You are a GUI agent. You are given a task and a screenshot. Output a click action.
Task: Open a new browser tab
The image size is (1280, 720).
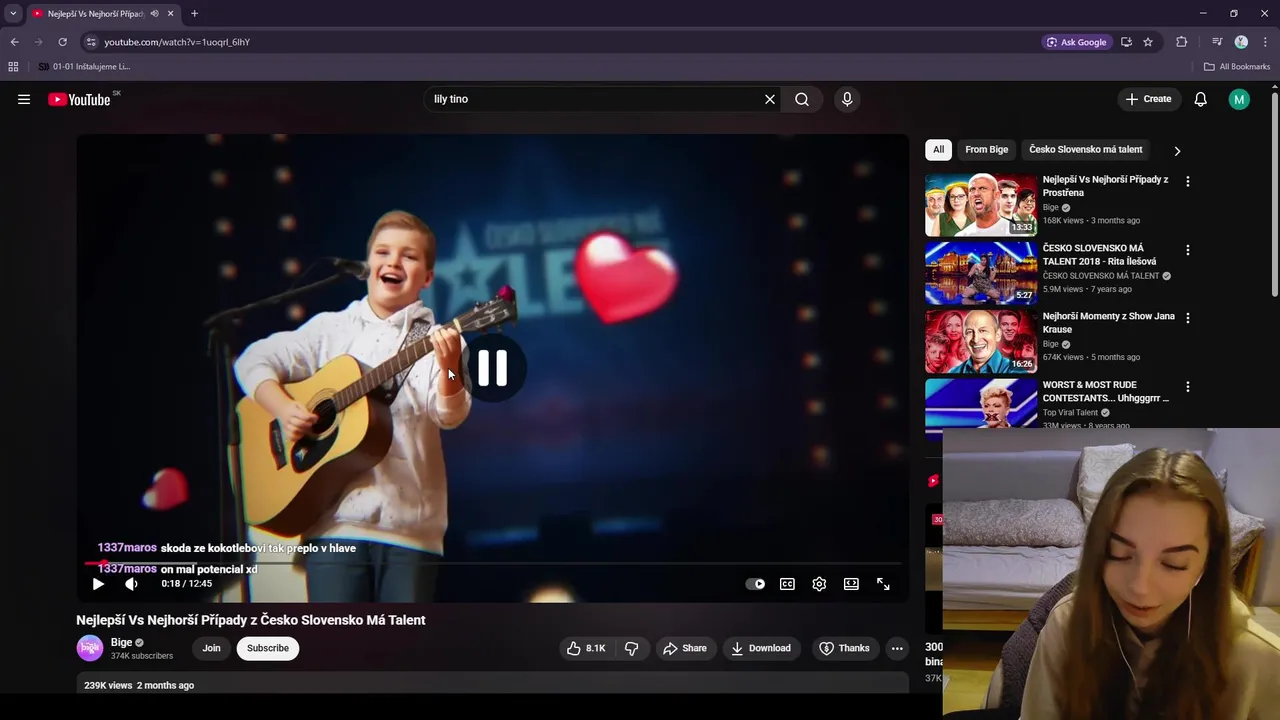(x=194, y=14)
